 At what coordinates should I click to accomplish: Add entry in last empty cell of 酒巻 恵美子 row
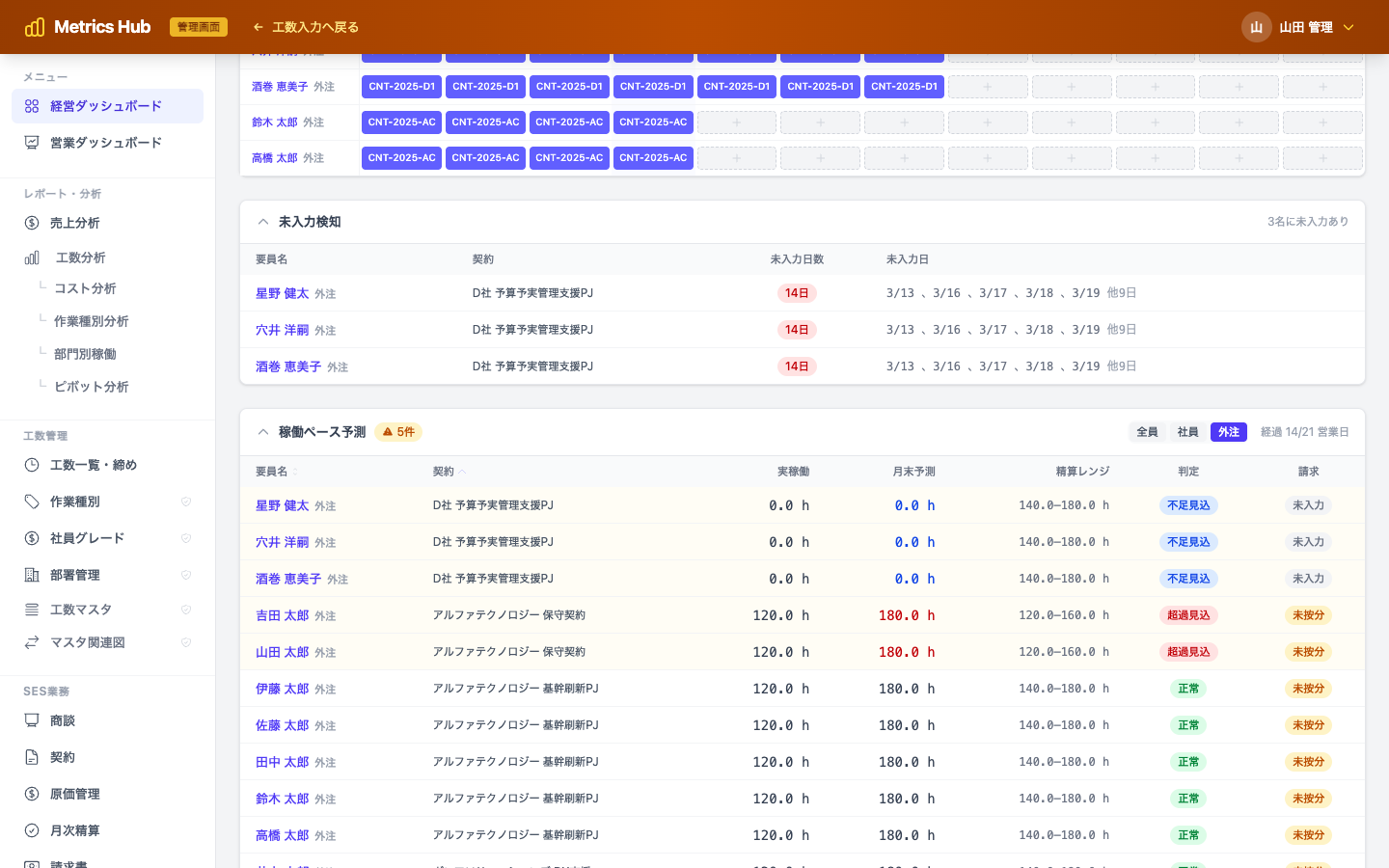click(x=1322, y=87)
